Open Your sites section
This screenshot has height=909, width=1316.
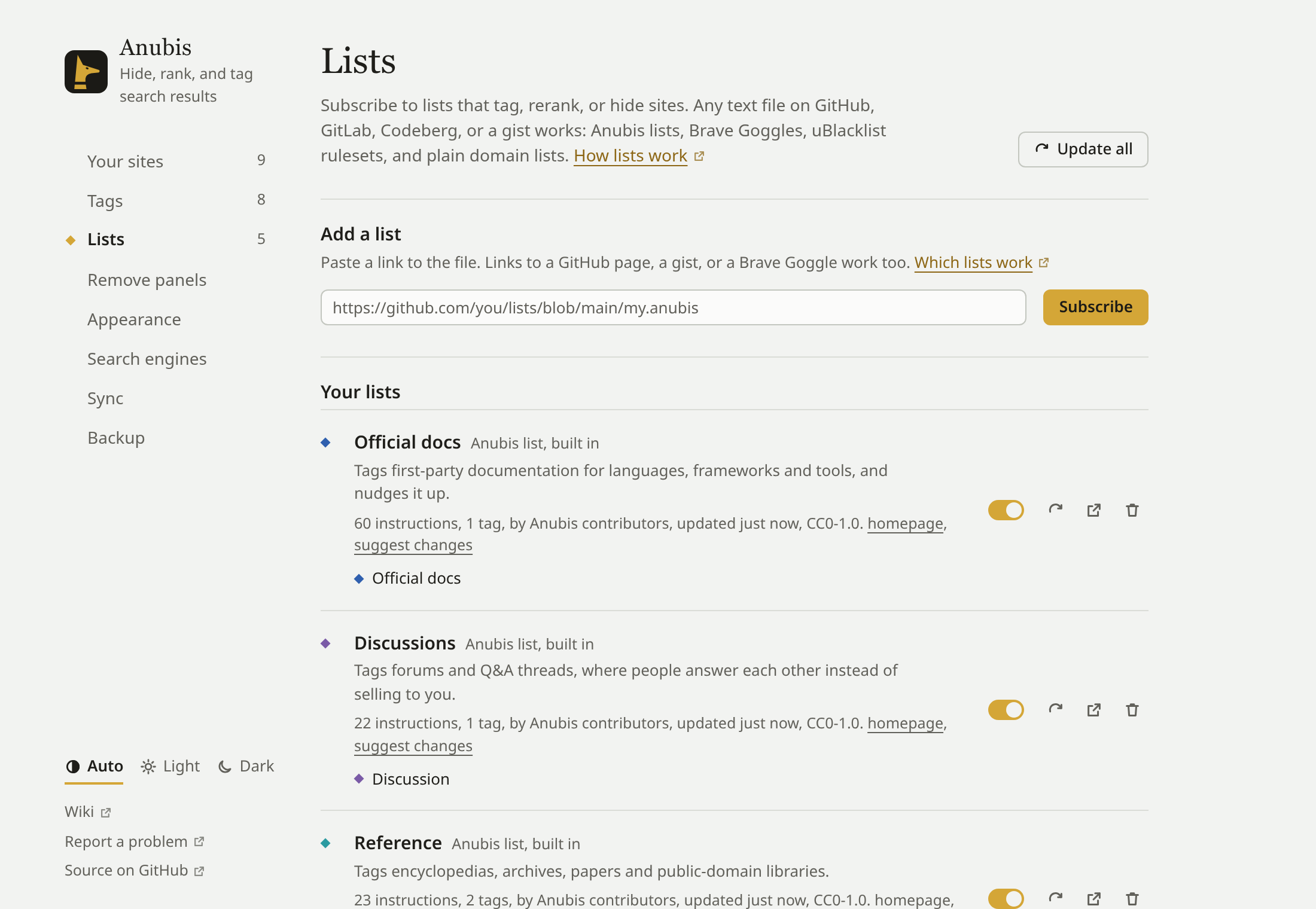[166, 161]
